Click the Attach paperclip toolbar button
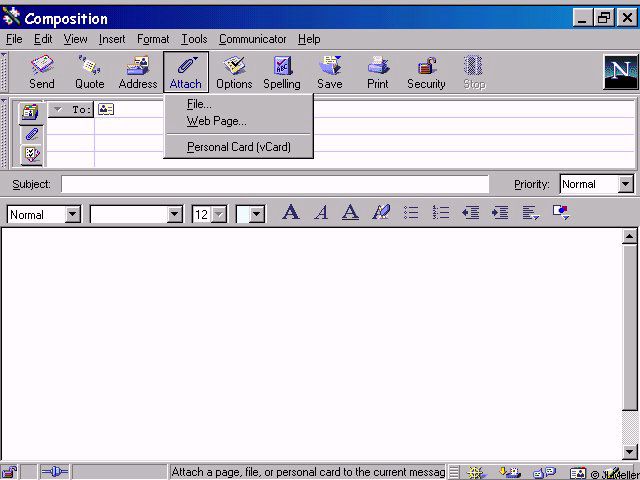 tap(186, 72)
